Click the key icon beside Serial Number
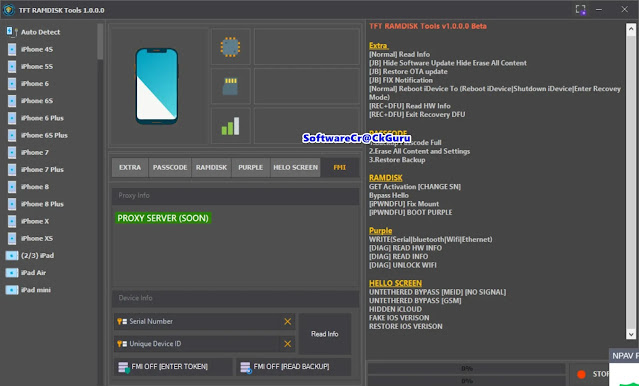639x386 pixels. click(122, 322)
